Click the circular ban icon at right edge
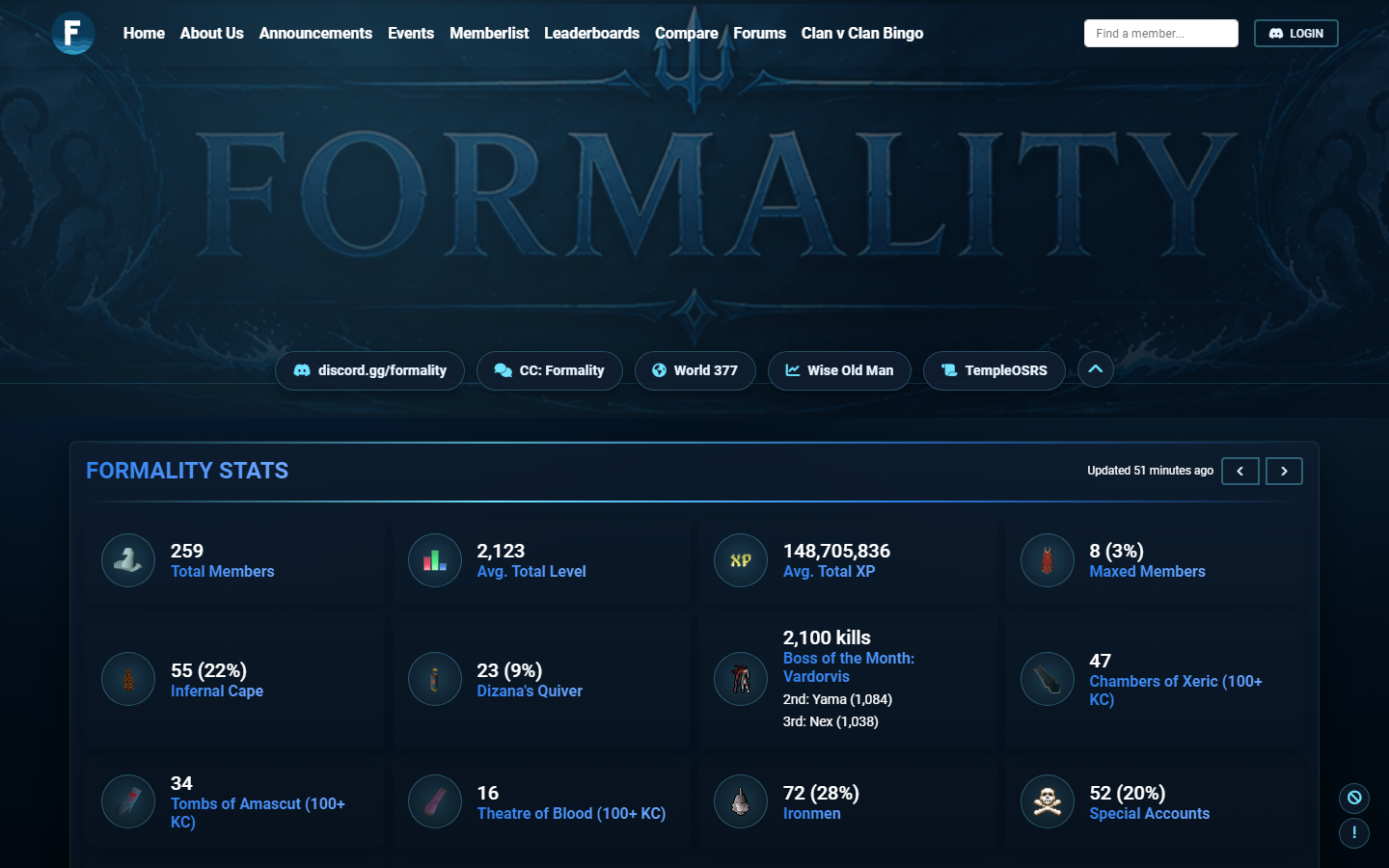Screen dimensions: 1389x868 pos(1354,798)
